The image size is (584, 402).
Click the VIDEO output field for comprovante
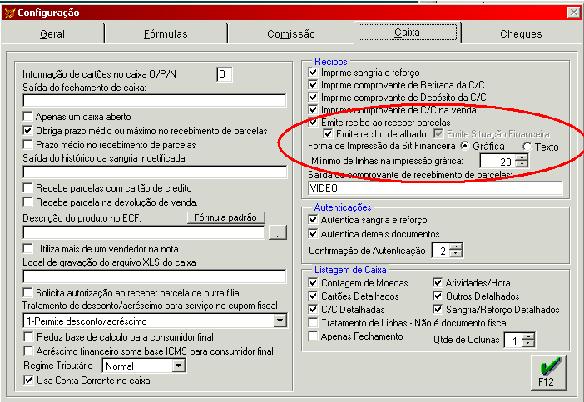(x=435, y=188)
